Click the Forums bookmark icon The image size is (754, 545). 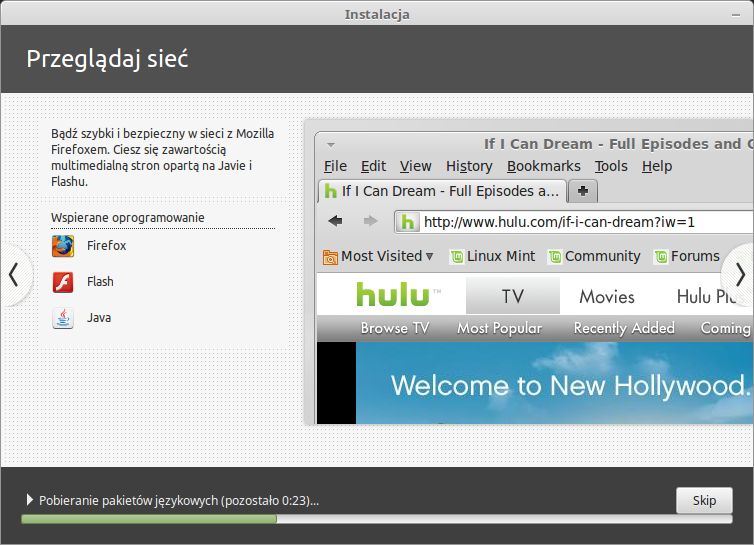(x=661, y=257)
